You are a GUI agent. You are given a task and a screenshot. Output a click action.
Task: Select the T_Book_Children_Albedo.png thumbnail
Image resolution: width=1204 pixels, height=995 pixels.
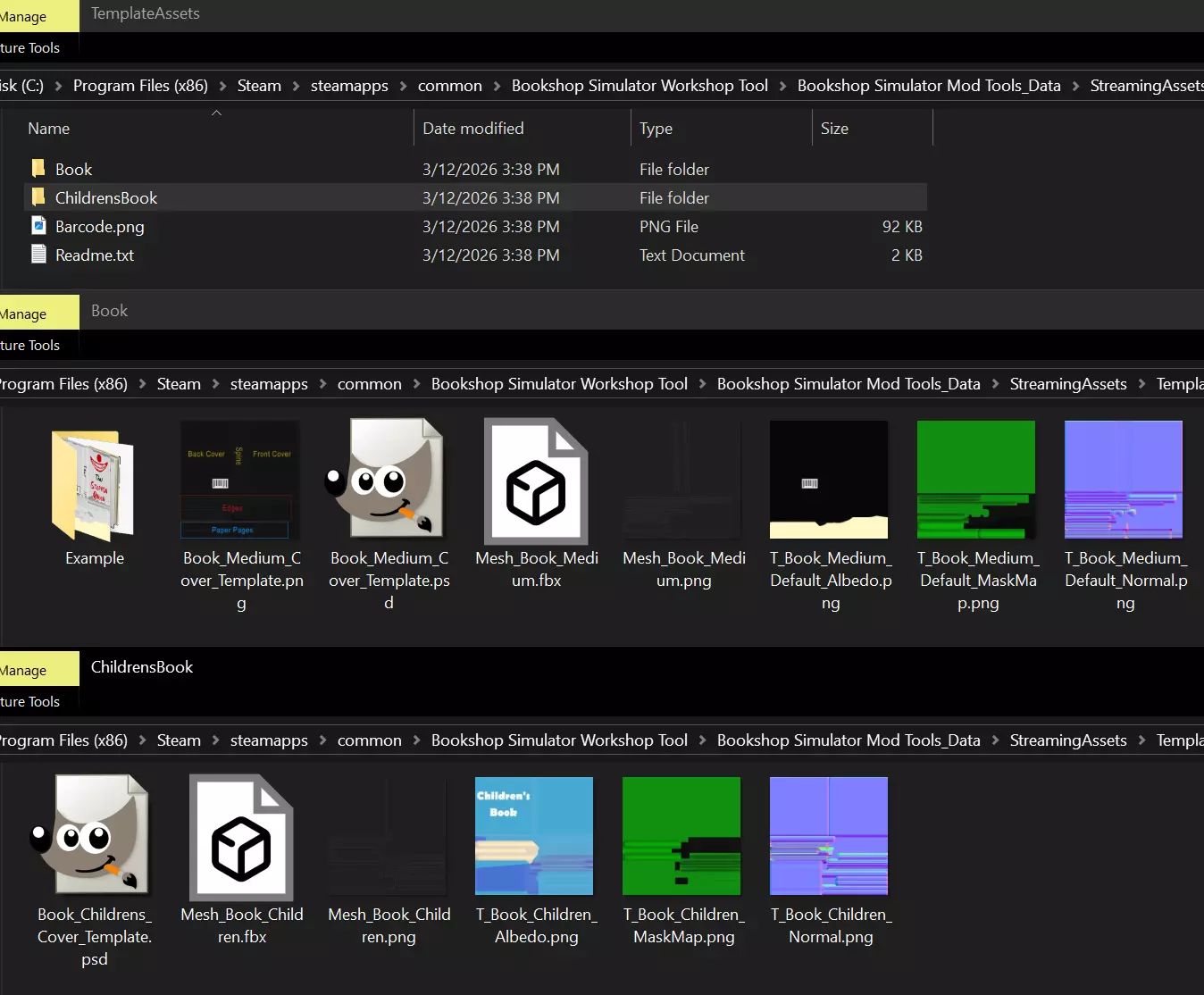pos(534,836)
